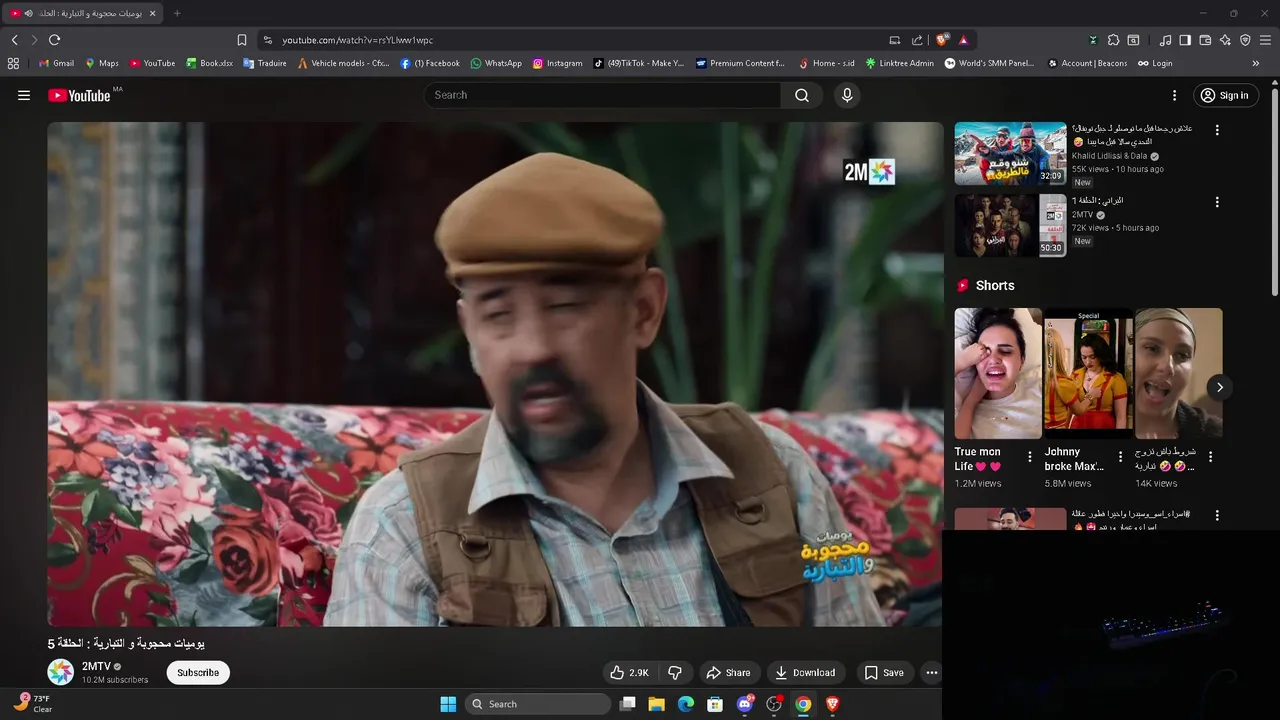Open the YouTube guide hamburger menu
This screenshot has height=720, width=1280.
[24, 95]
